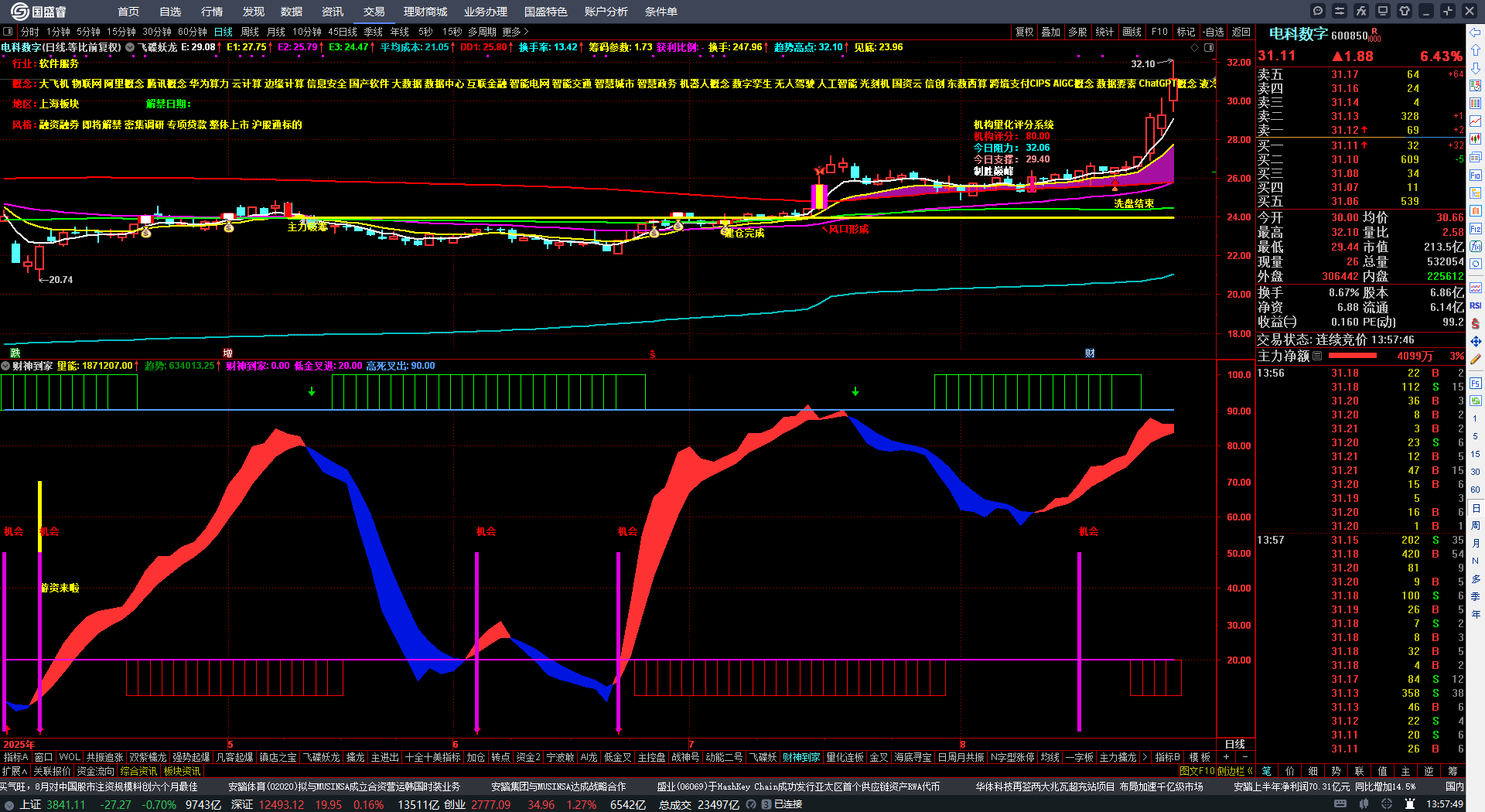Click the 返回 back button
The width and height of the screenshot is (1485, 812).
tap(1241, 32)
